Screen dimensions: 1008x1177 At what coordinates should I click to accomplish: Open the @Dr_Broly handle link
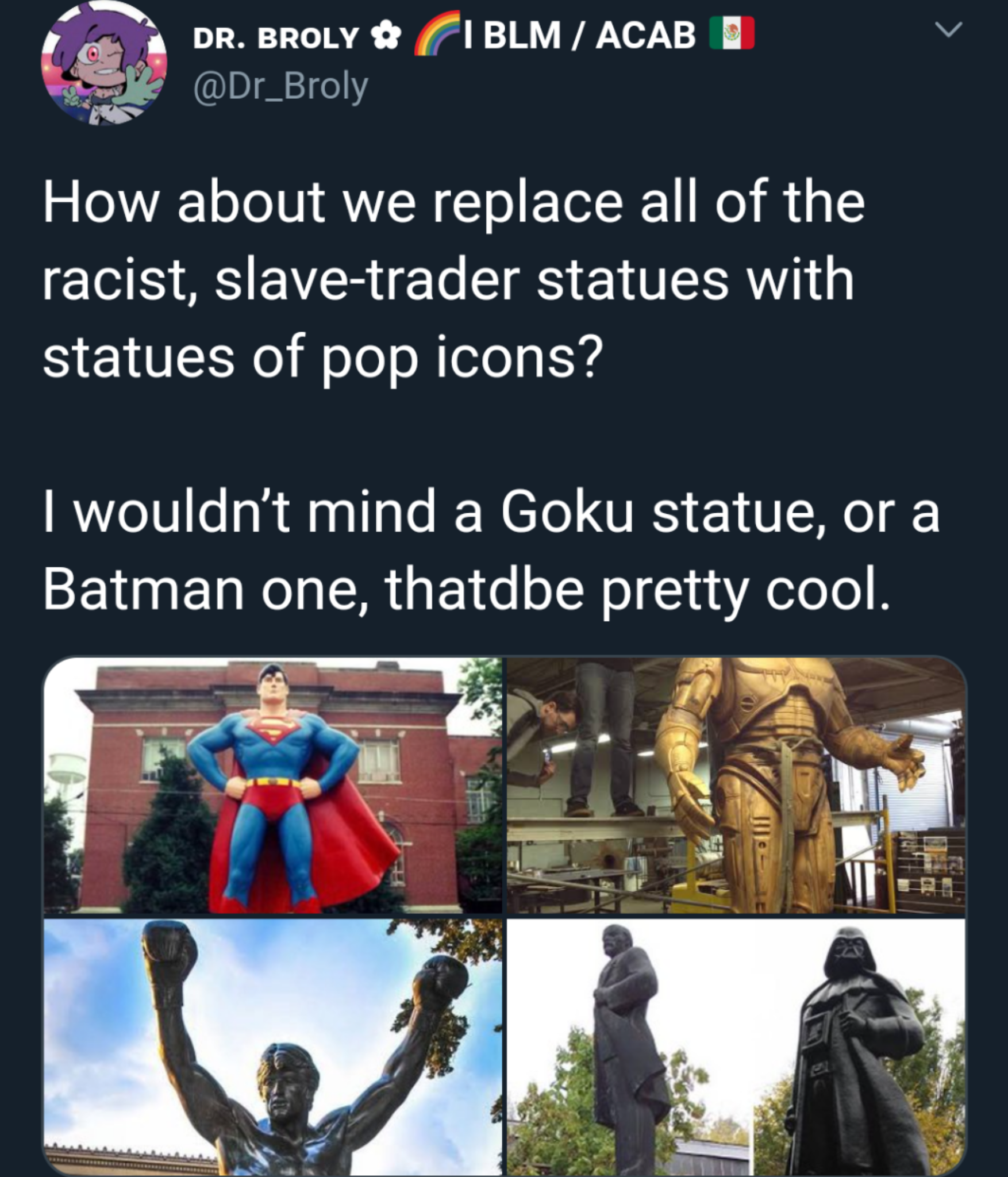281,87
